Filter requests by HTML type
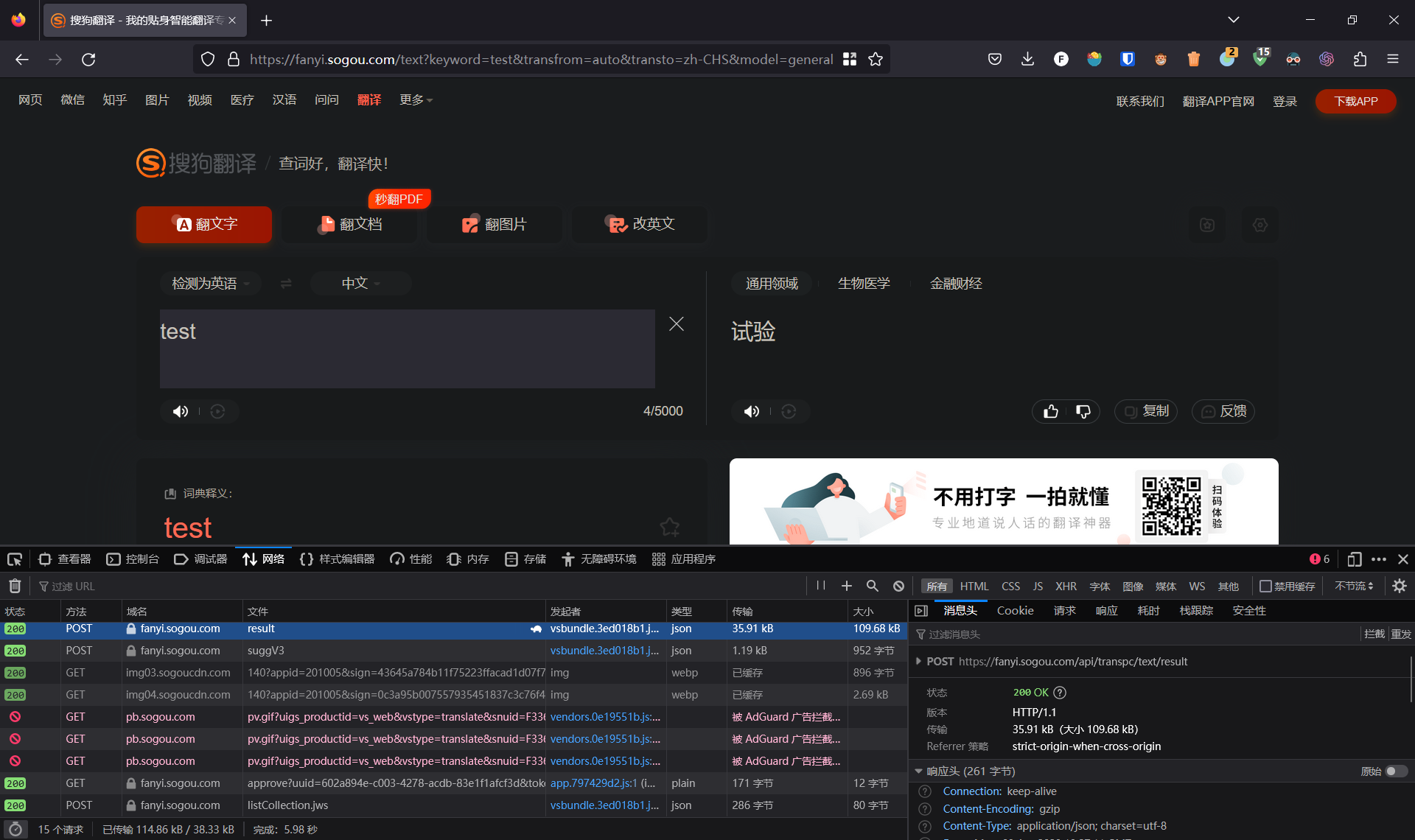Screen dimensions: 1415x840 974,587
